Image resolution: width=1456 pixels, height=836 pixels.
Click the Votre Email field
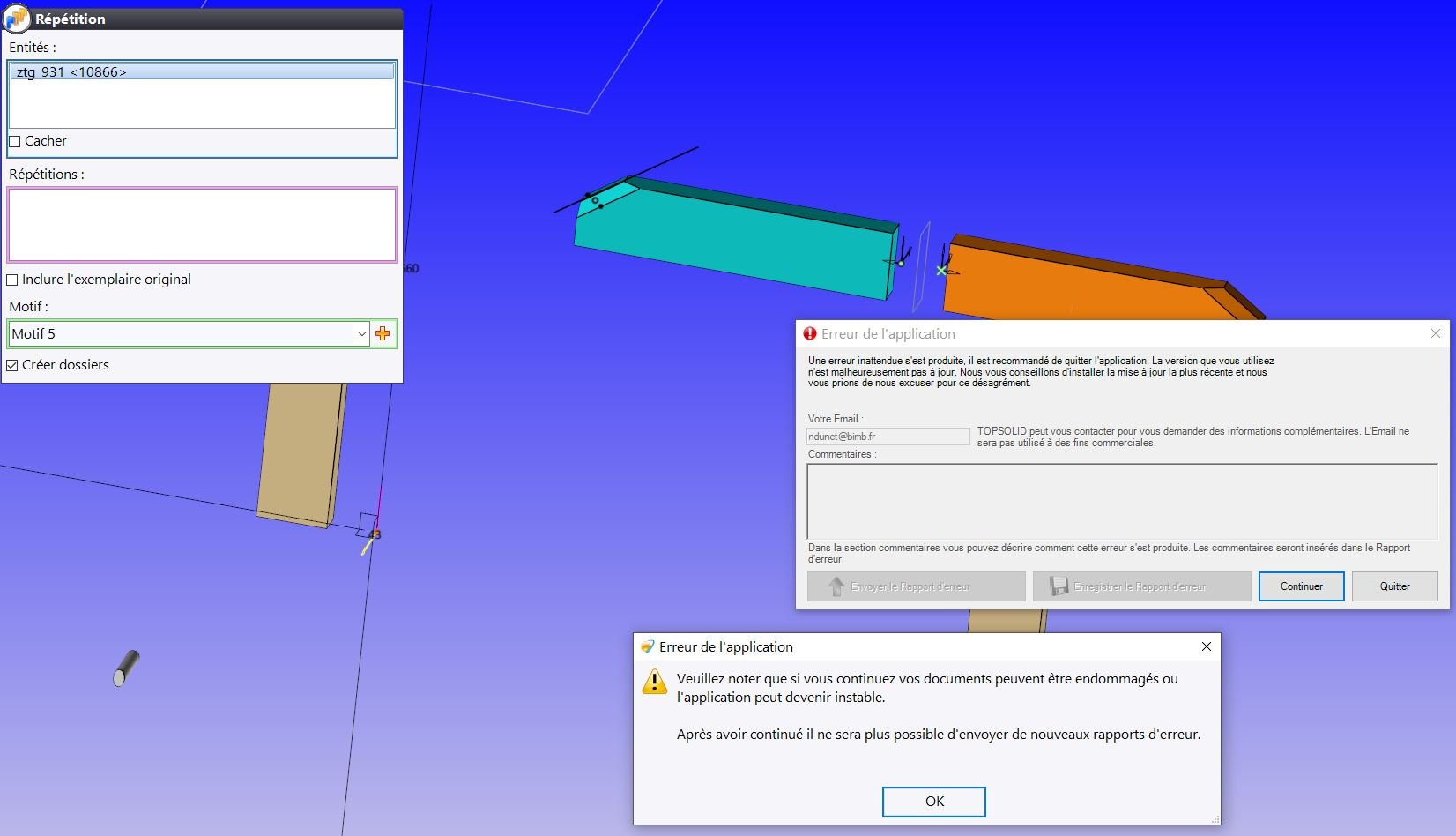coord(888,437)
